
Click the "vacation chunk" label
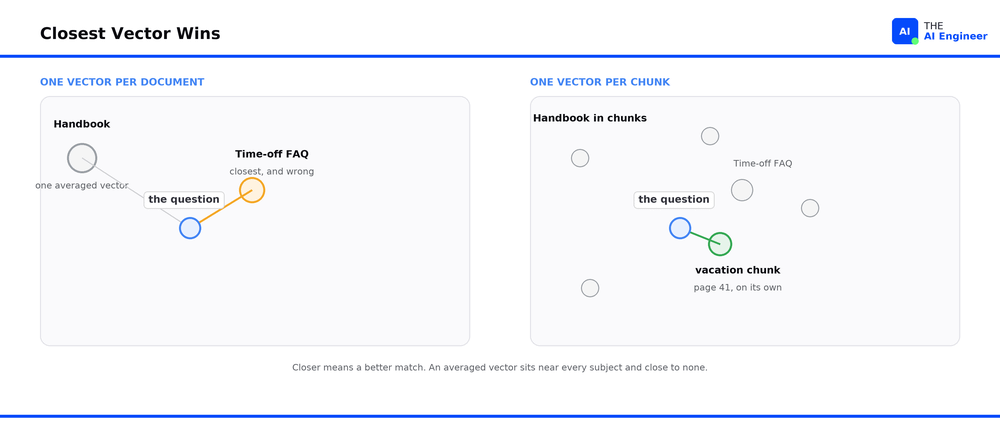coord(737,270)
